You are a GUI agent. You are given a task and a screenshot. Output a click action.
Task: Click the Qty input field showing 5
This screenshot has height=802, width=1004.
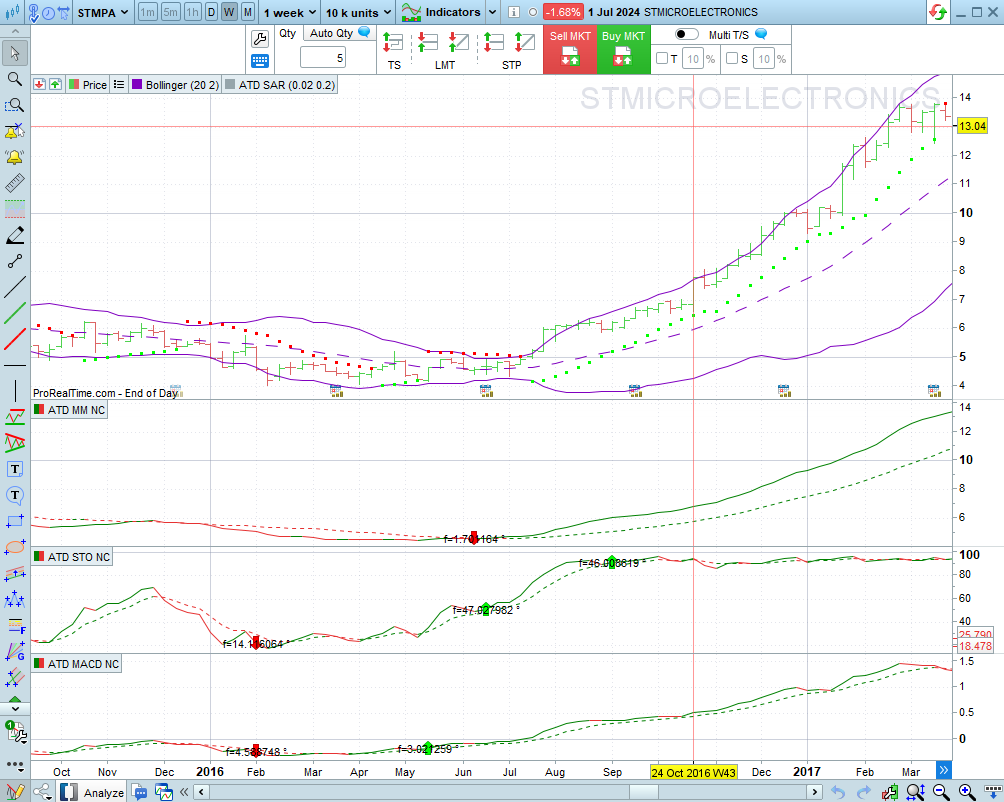[323, 58]
